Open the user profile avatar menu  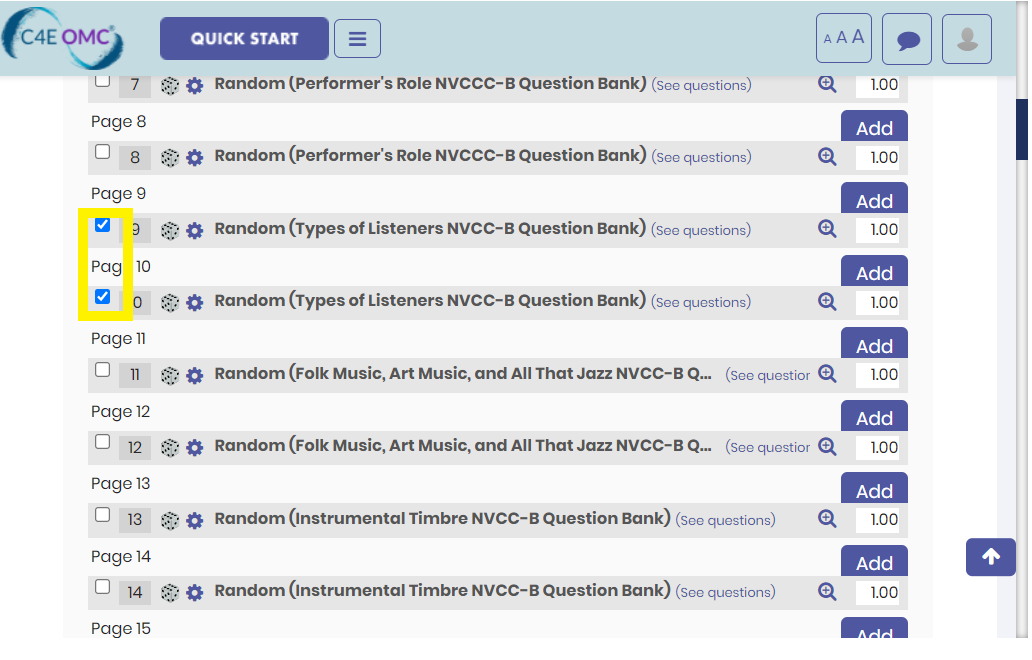click(966, 39)
